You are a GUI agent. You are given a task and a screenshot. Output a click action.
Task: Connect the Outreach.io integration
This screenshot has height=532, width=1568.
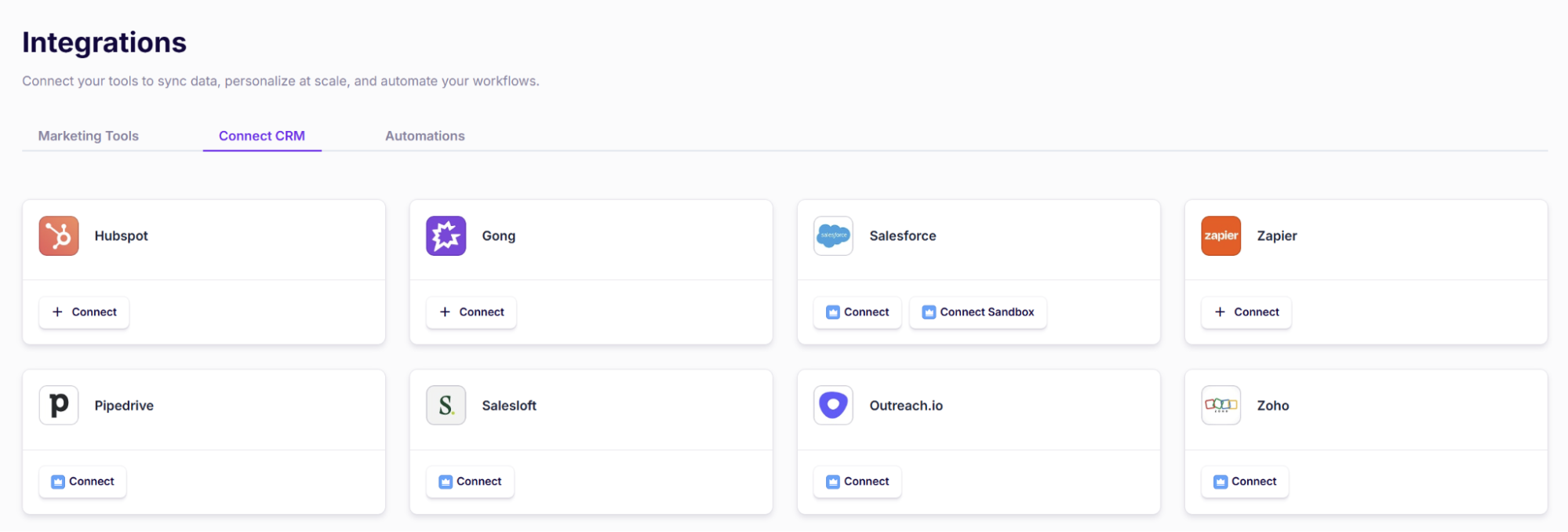[x=857, y=482]
